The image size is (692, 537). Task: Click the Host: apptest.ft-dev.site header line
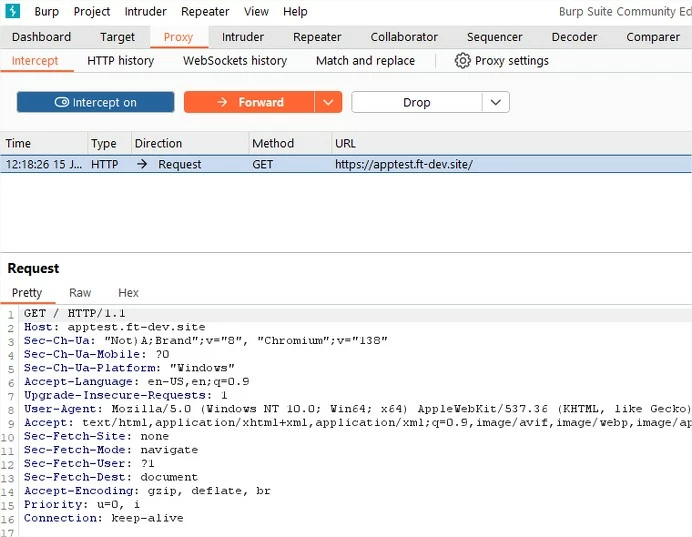tap(114, 327)
